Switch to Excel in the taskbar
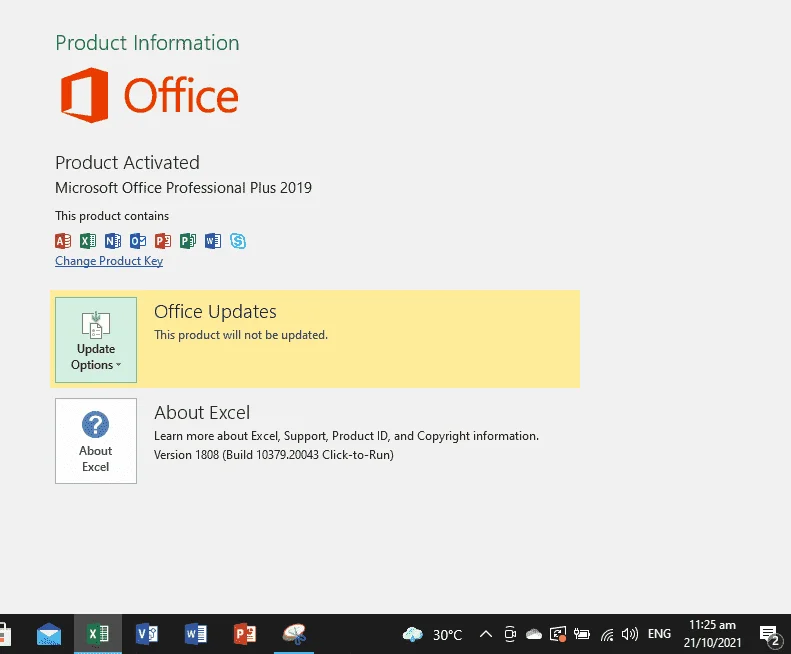This screenshot has height=654, width=791. 98,634
